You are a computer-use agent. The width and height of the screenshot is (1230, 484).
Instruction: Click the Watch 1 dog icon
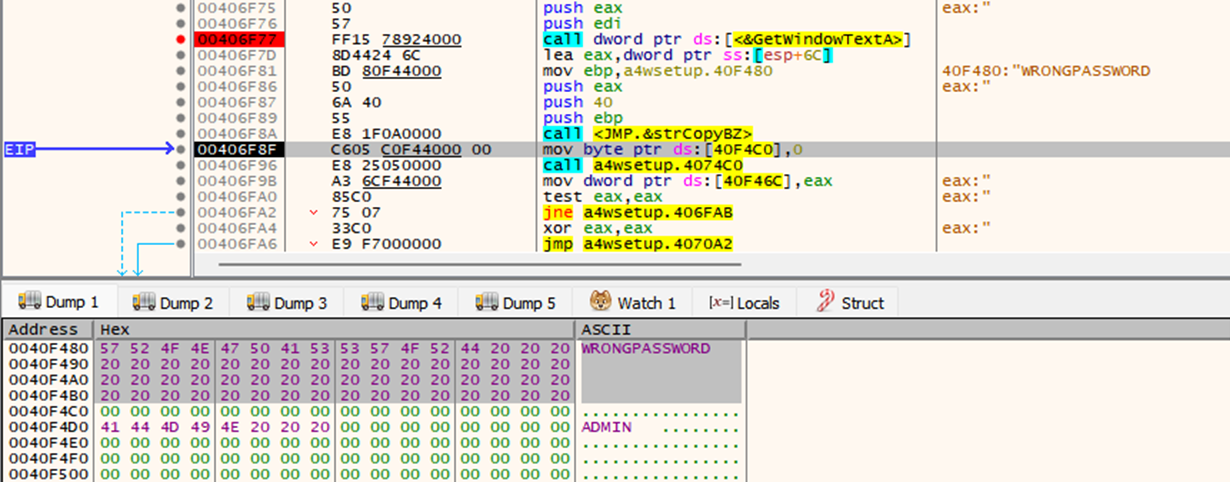coord(600,302)
